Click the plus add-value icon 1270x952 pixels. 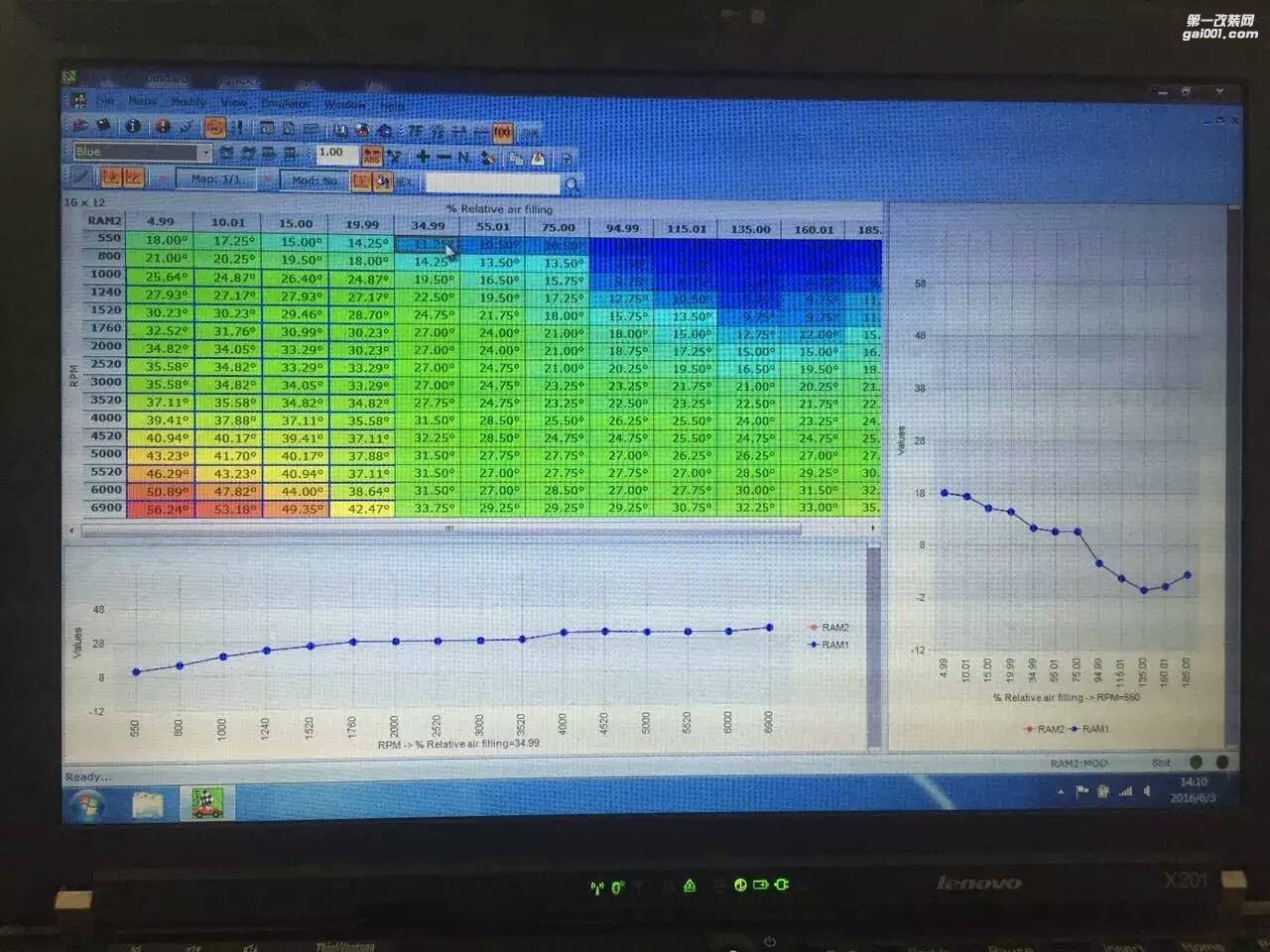[423, 157]
